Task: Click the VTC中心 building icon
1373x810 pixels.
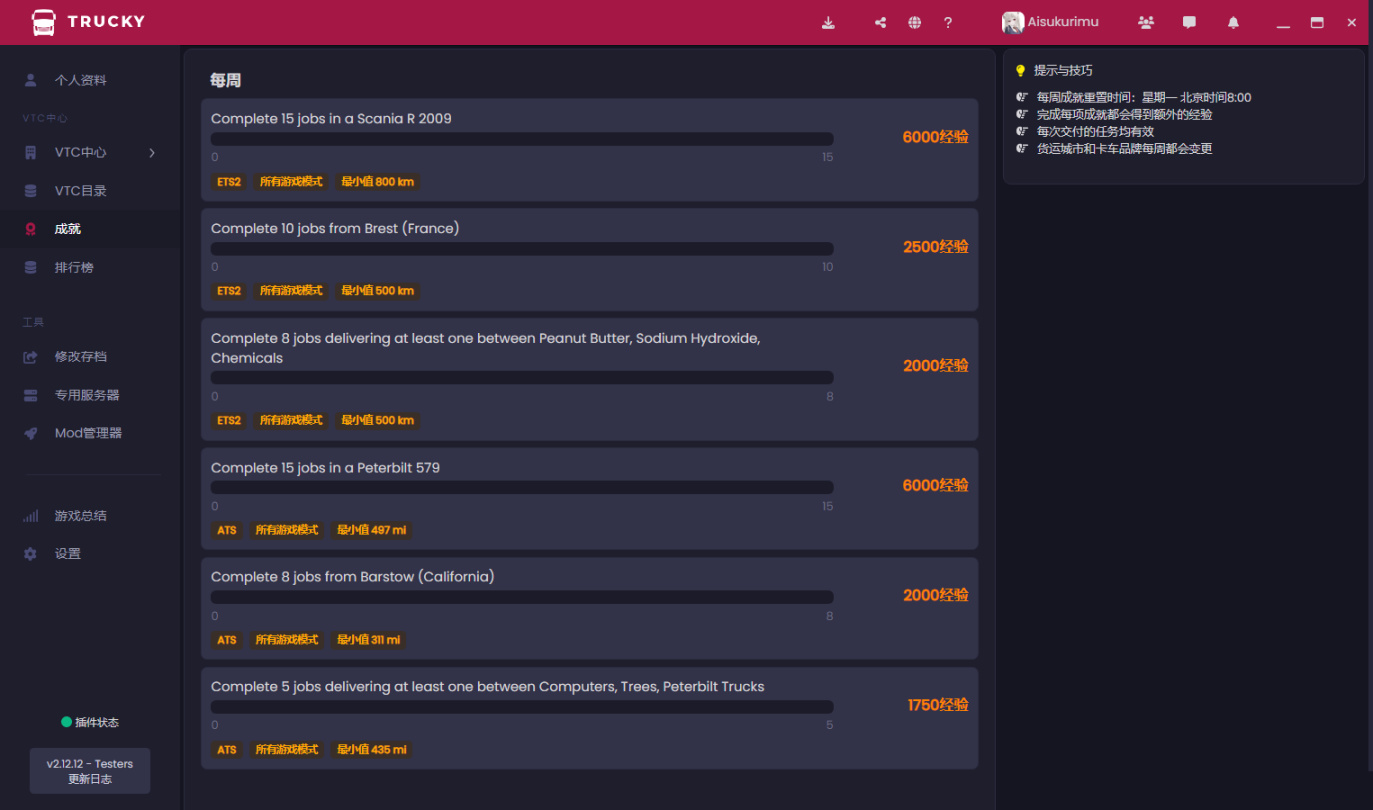Action: point(31,152)
